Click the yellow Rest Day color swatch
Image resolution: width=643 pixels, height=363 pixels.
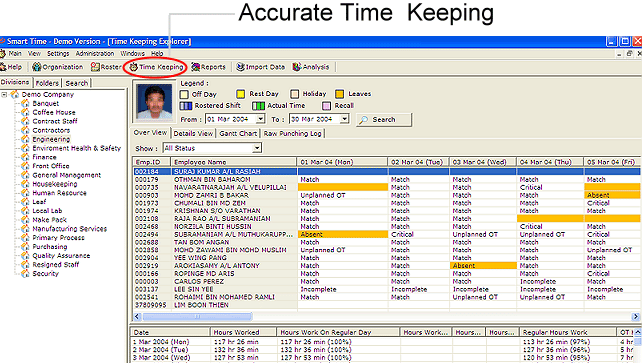click(241, 94)
